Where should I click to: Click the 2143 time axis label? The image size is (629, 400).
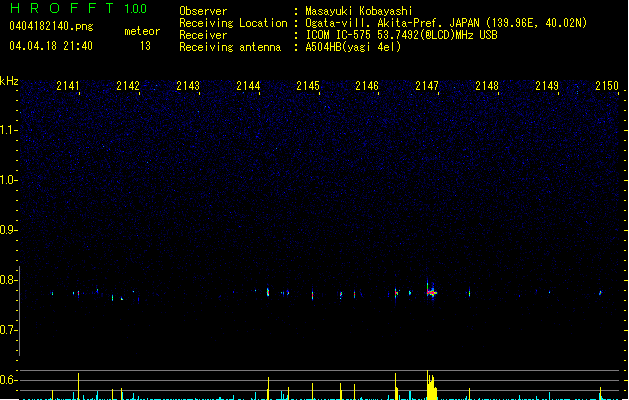(x=188, y=86)
